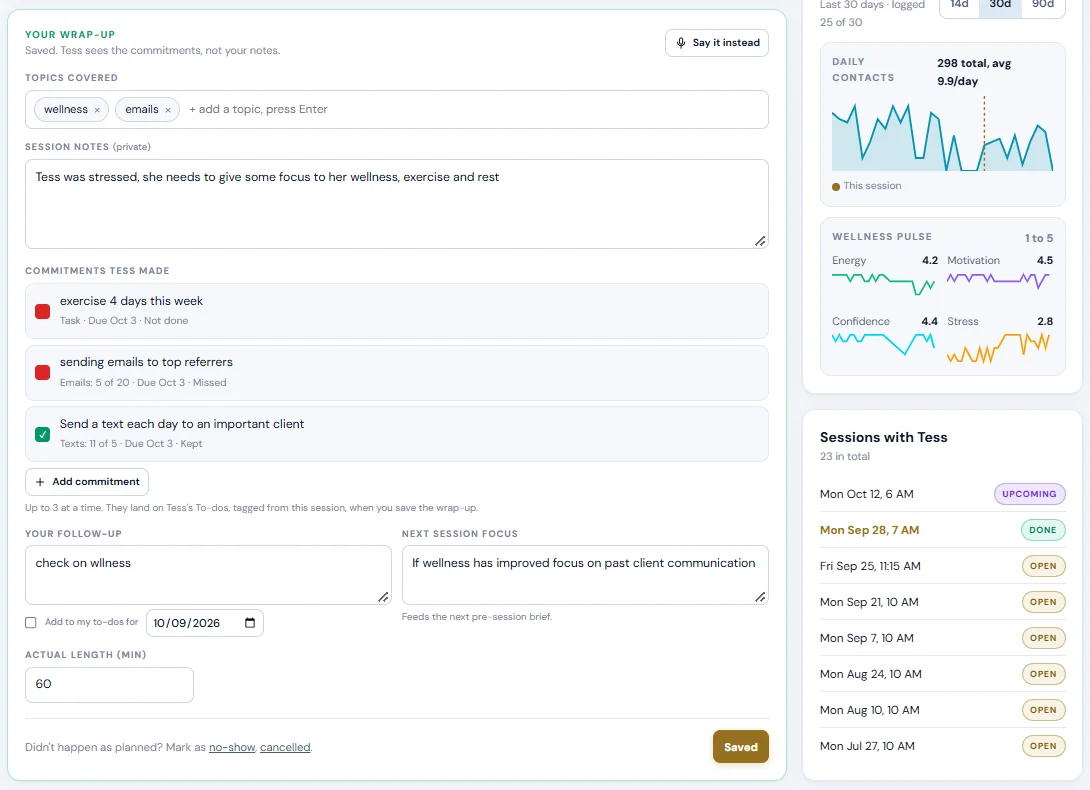Edit the Next Session Focus text box
The height and width of the screenshot is (790, 1090).
click(x=585, y=575)
